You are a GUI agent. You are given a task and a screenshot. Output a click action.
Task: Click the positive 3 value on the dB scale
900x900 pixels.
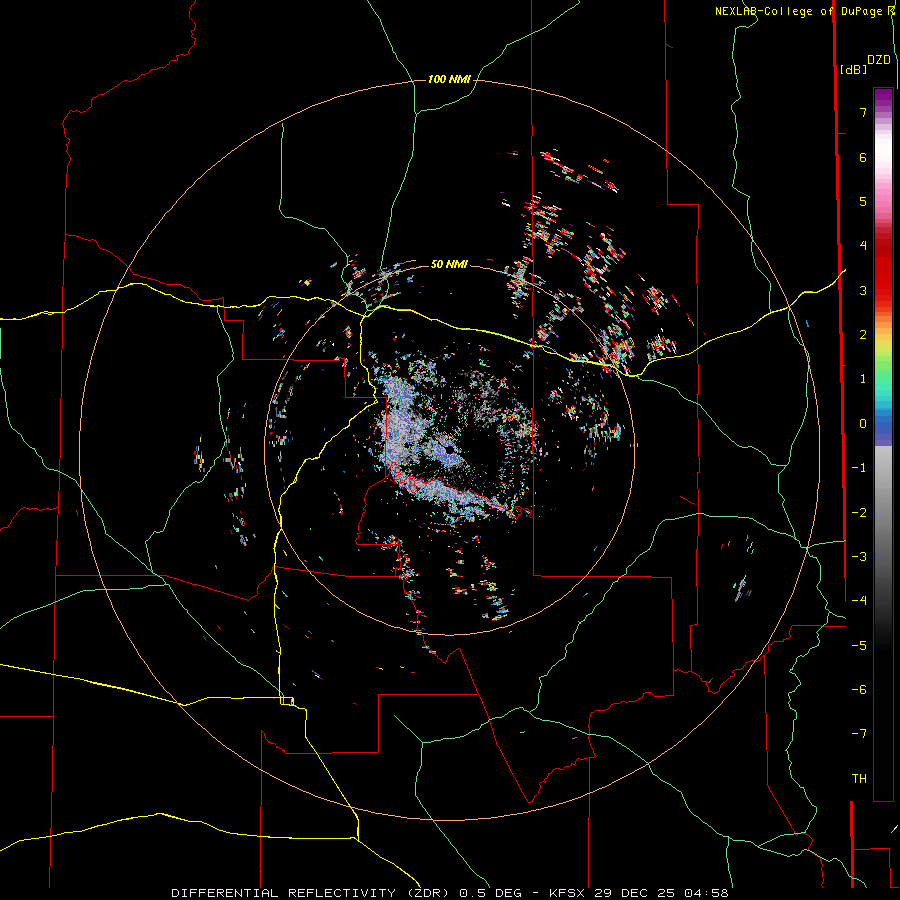863,290
